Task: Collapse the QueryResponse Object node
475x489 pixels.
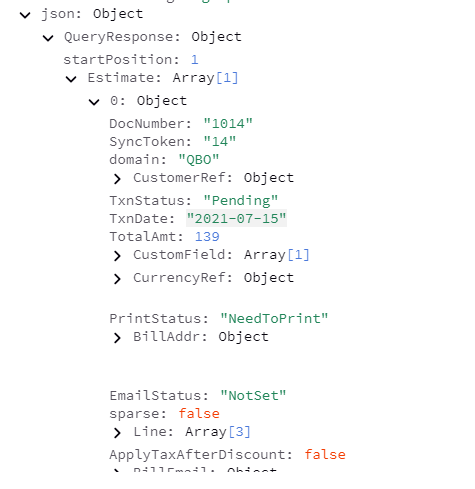Action: (x=48, y=38)
